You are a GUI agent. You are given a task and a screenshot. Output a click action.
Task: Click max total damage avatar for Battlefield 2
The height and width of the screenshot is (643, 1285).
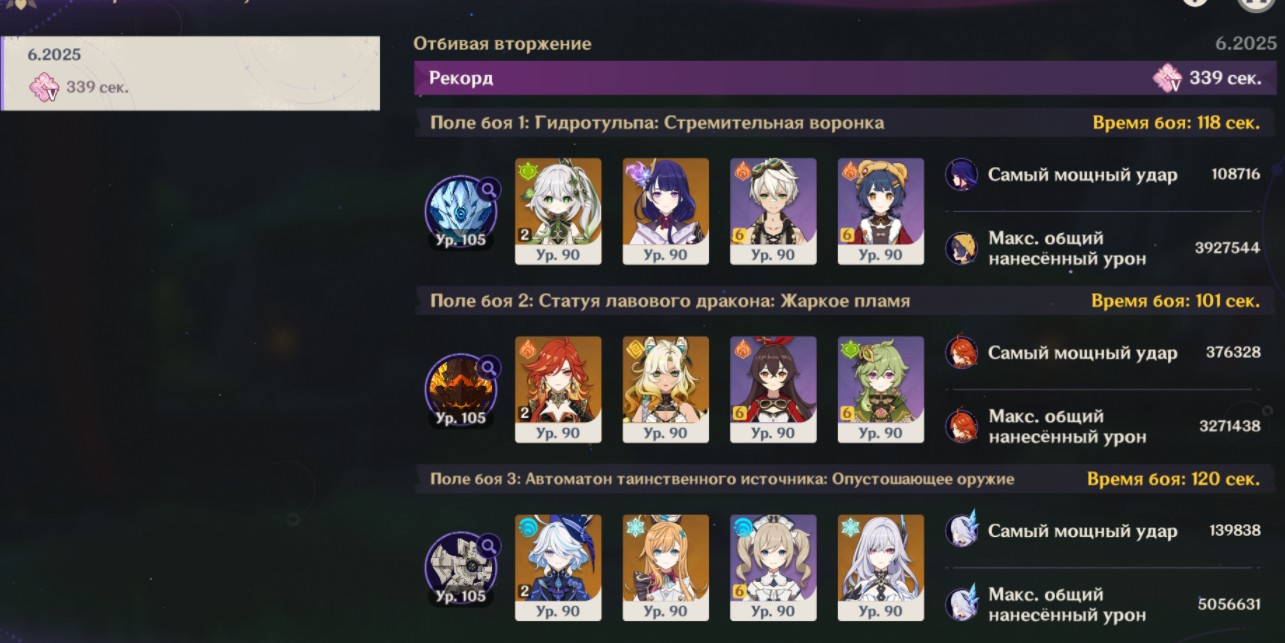click(962, 426)
